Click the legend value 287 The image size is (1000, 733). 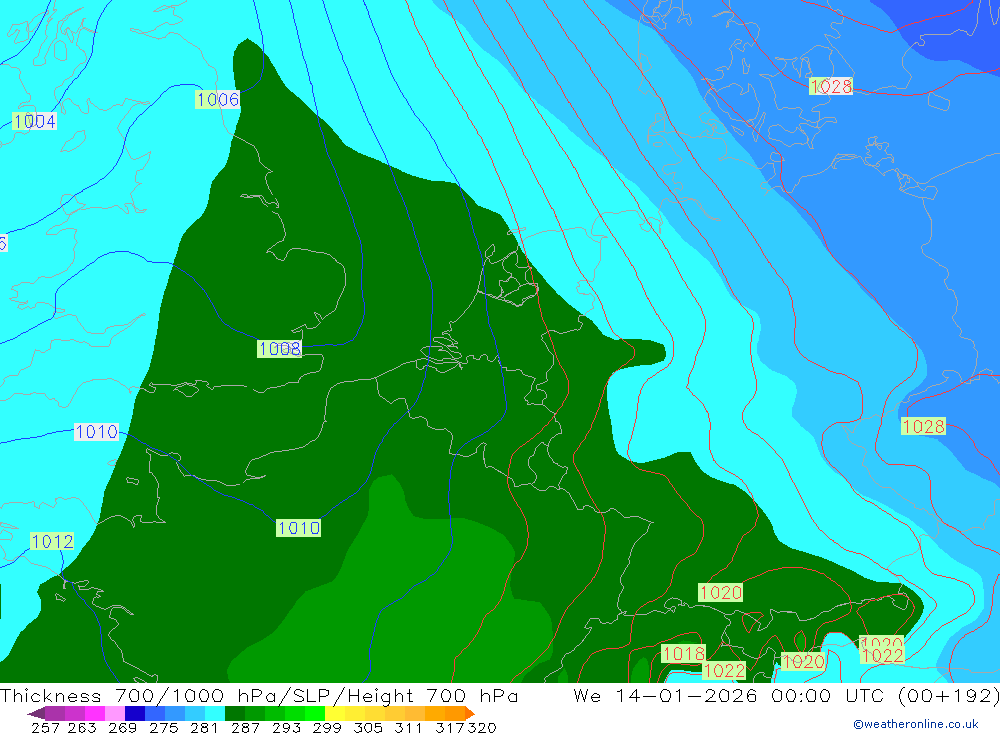tap(245, 728)
